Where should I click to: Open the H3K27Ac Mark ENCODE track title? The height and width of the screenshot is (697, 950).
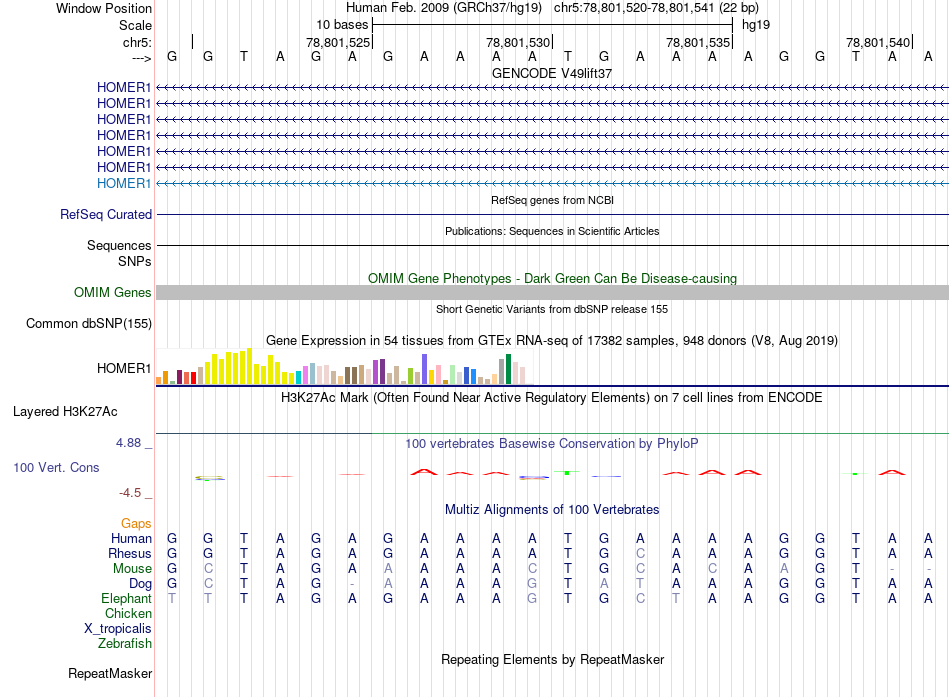(x=552, y=398)
